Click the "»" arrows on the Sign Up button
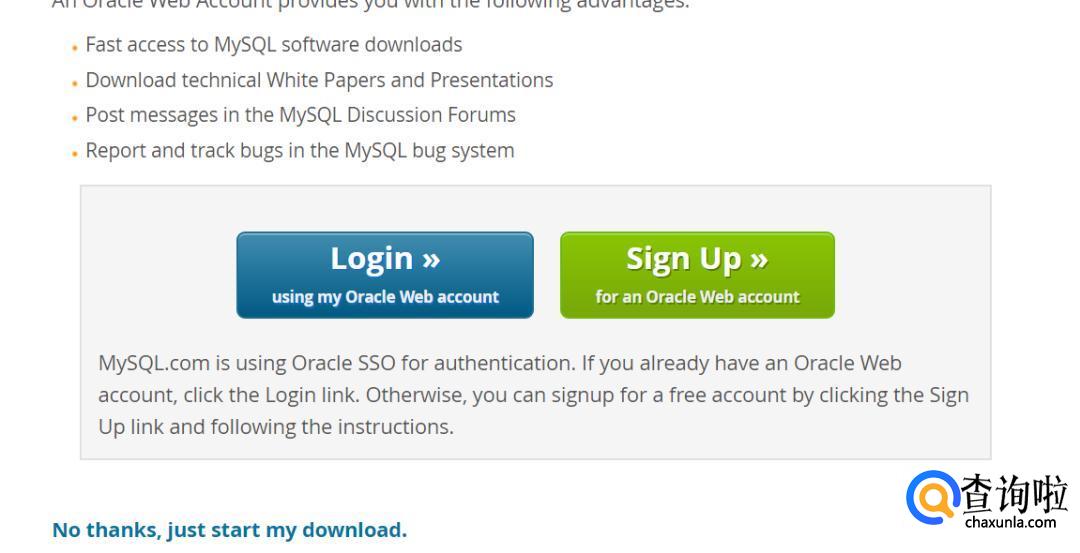This screenshot has height=553, width=1080. (x=758, y=258)
